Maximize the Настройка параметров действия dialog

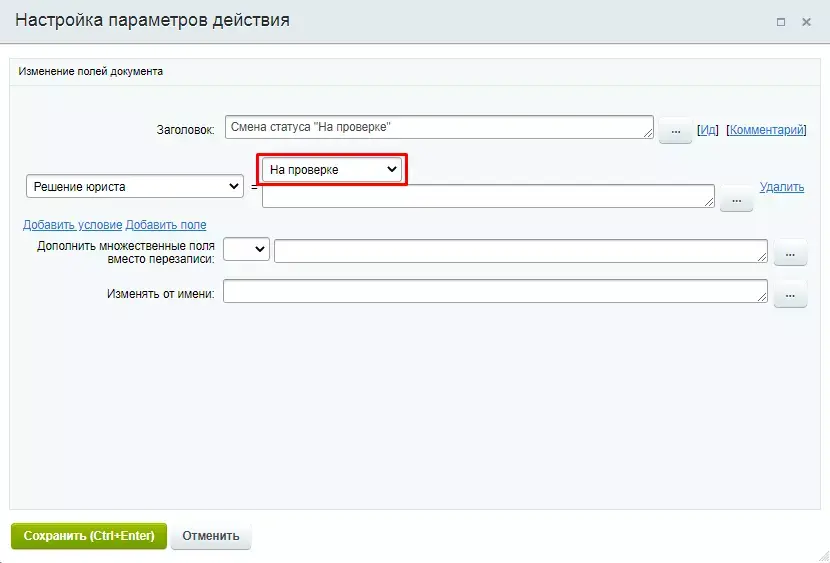(x=781, y=22)
